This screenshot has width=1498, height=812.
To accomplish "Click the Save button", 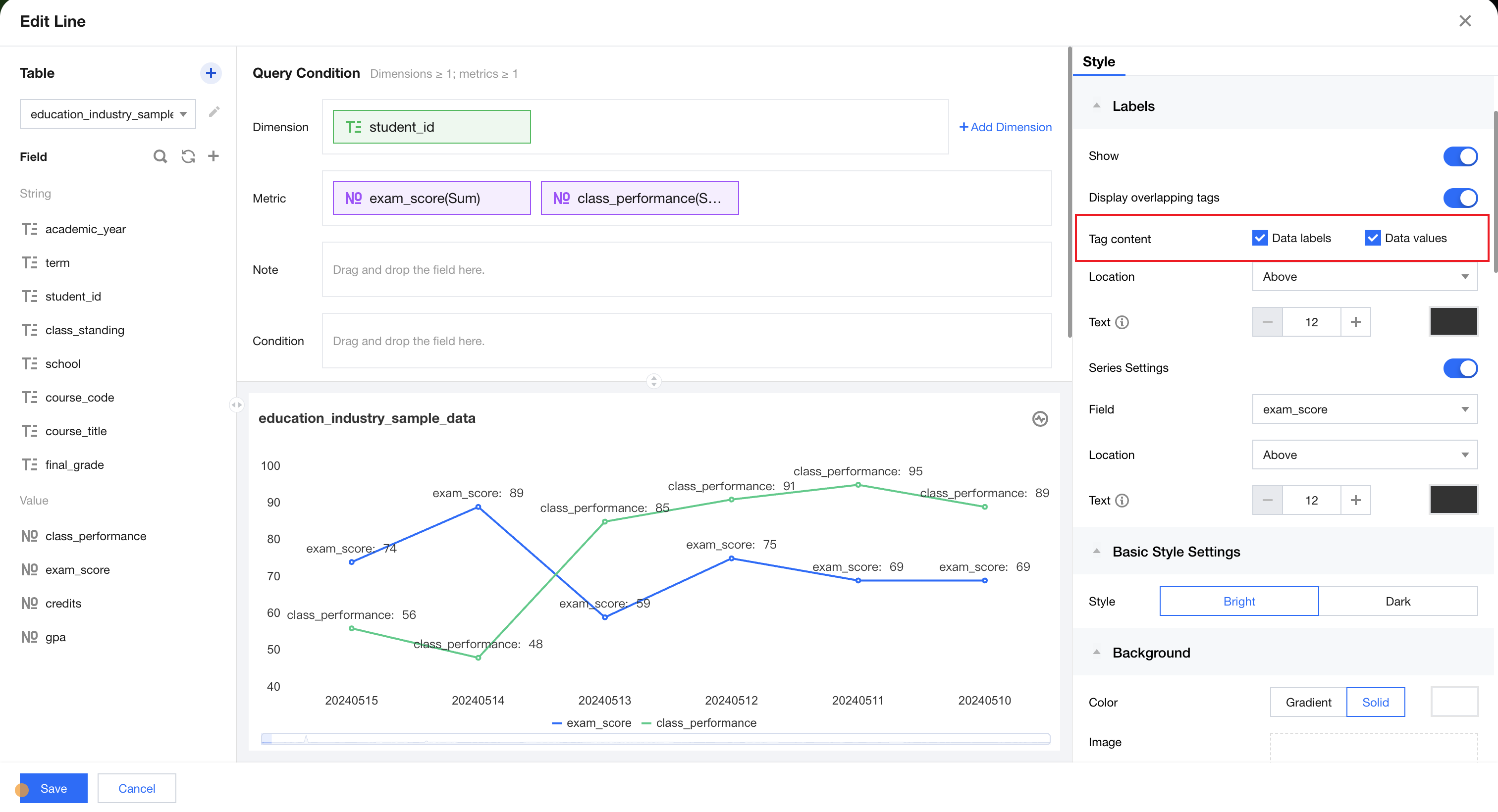I will pos(53,788).
